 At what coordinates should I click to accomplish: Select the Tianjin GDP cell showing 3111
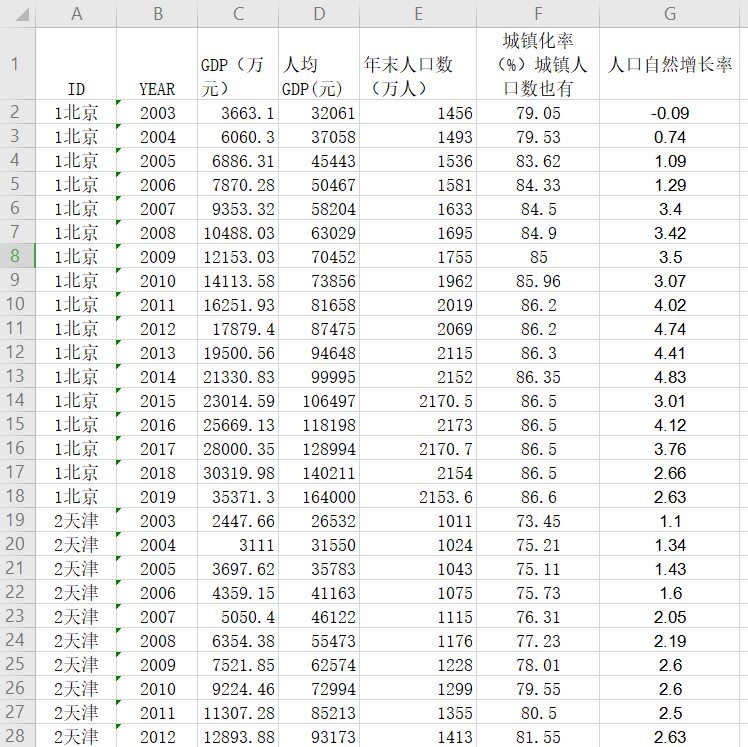tap(238, 545)
